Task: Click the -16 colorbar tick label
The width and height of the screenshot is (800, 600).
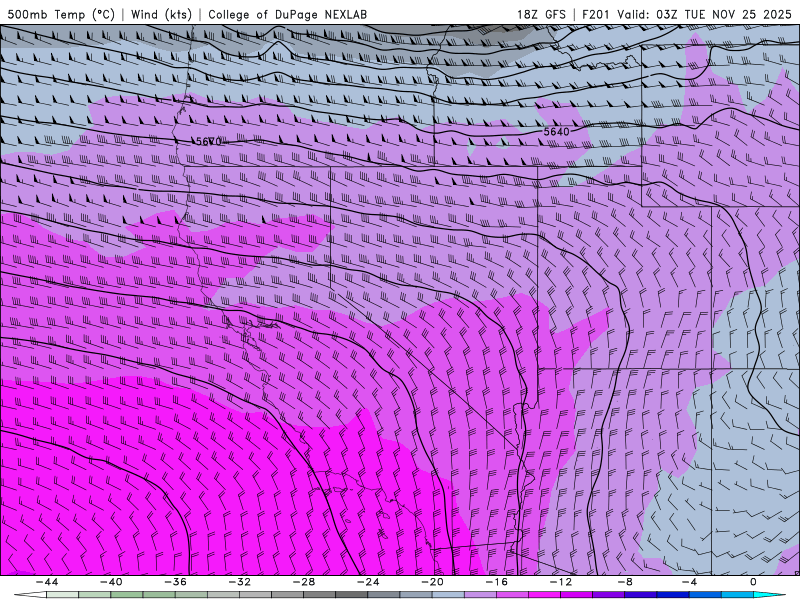Action: pos(496,582)
